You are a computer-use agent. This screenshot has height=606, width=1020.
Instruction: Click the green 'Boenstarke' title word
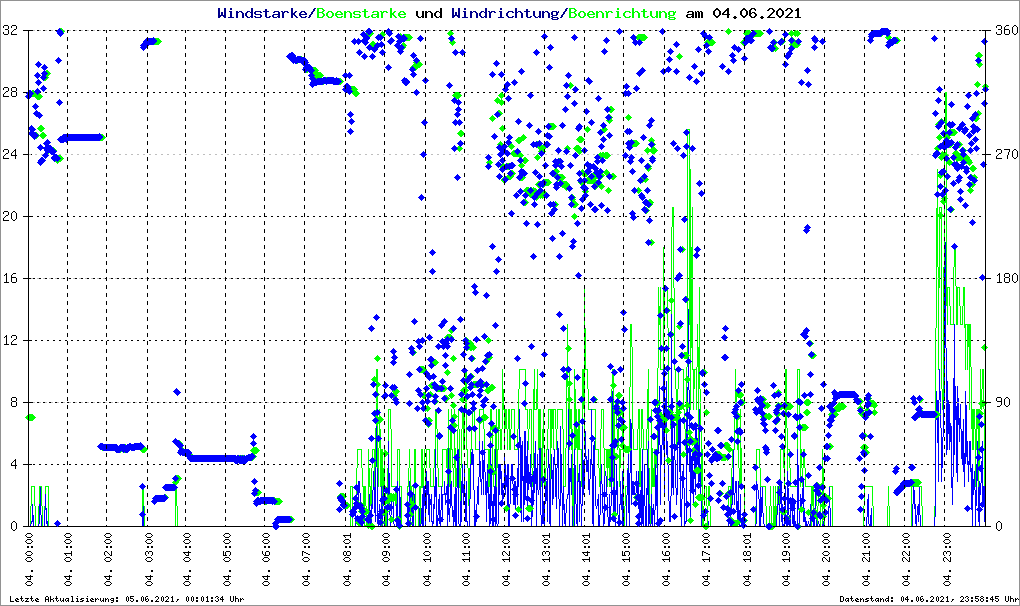pyautogui.click(x=361, y=13)
